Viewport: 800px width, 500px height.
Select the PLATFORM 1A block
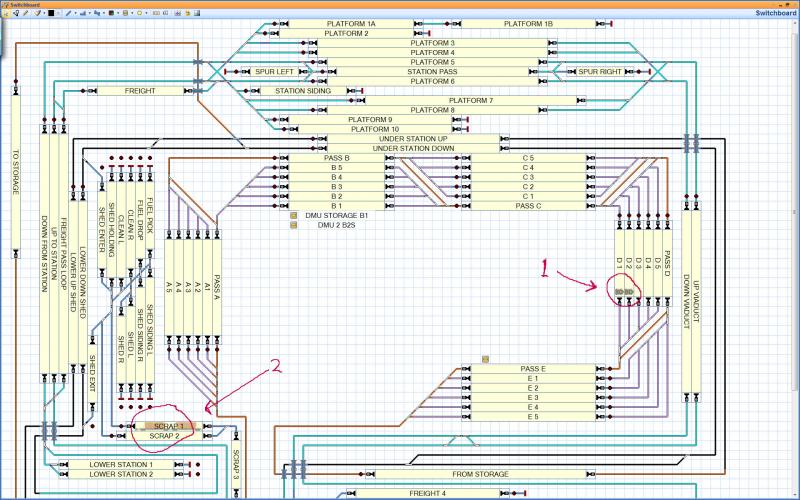(x=351, y=23)
